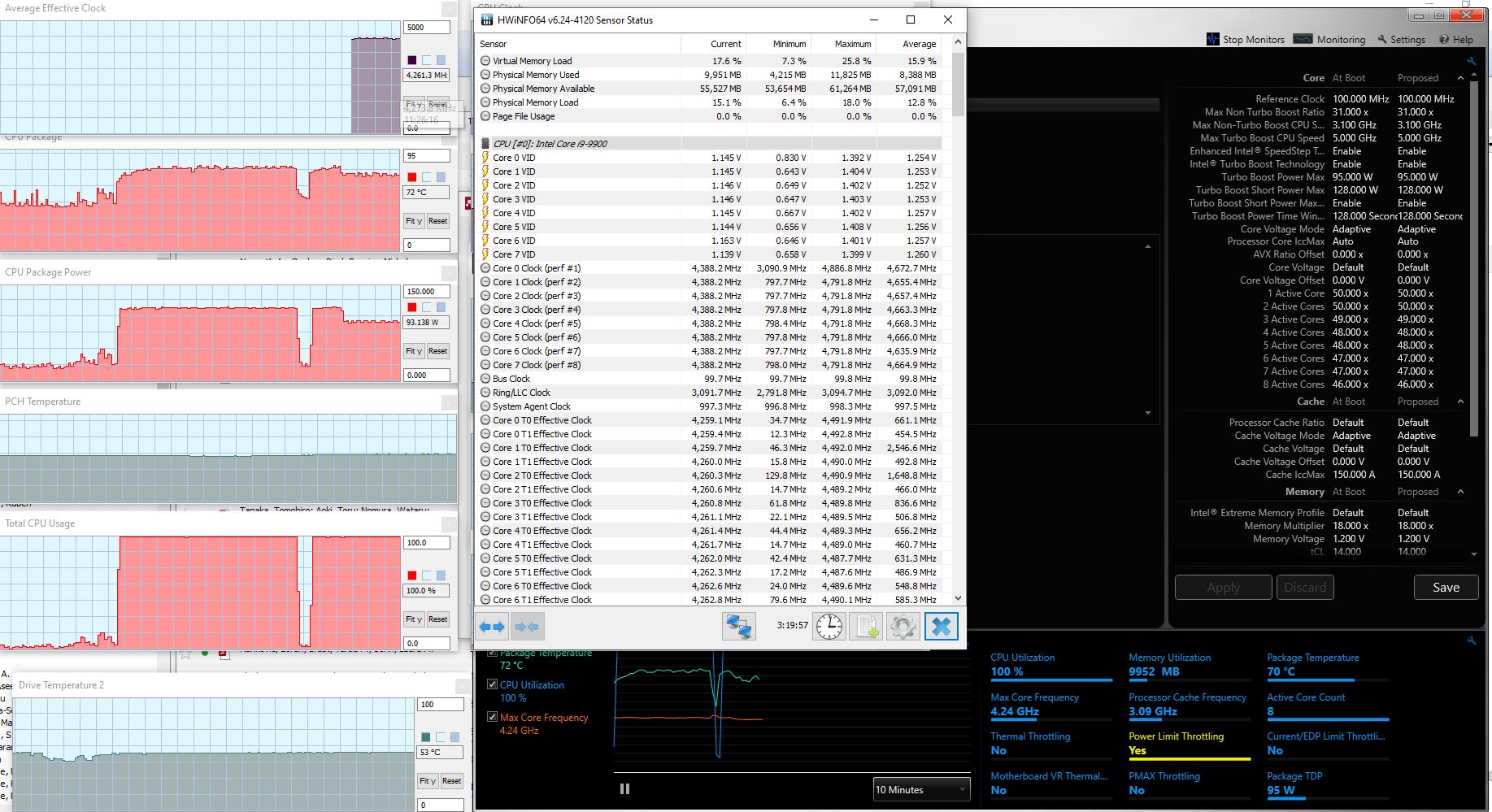Screen dimensions: 1492x812
Task: Click Reset on Drive Temperature 2 graph
Action: (x=451, y=781)
